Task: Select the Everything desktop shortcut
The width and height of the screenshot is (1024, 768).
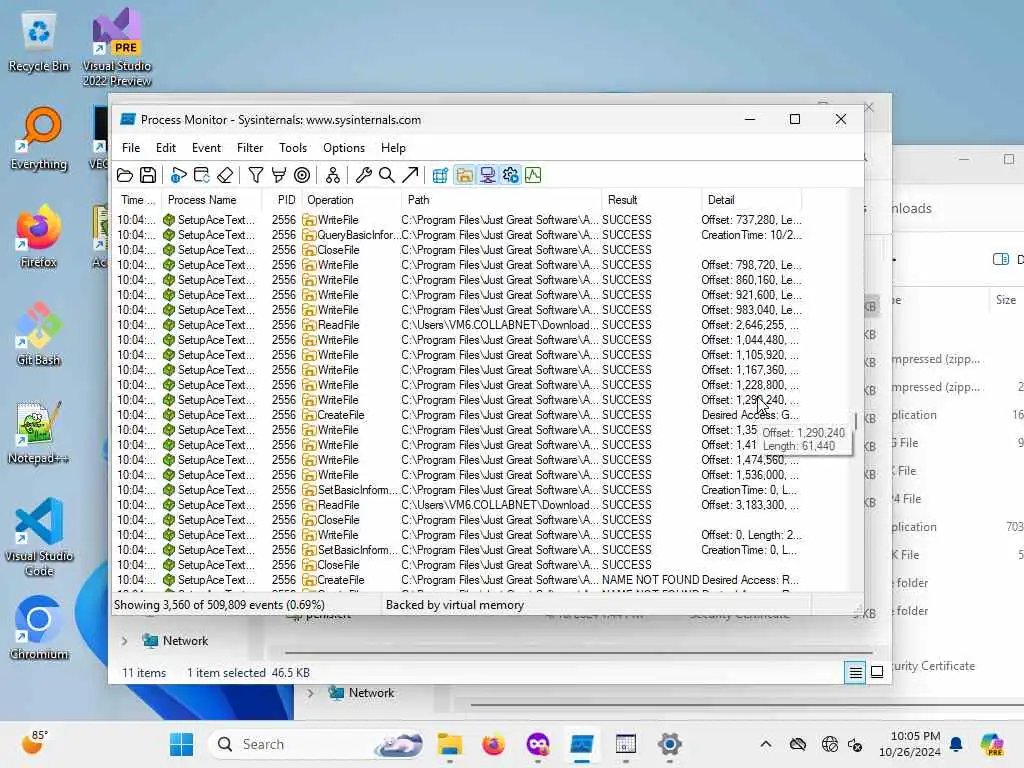Action: click(x=39, y=140)
